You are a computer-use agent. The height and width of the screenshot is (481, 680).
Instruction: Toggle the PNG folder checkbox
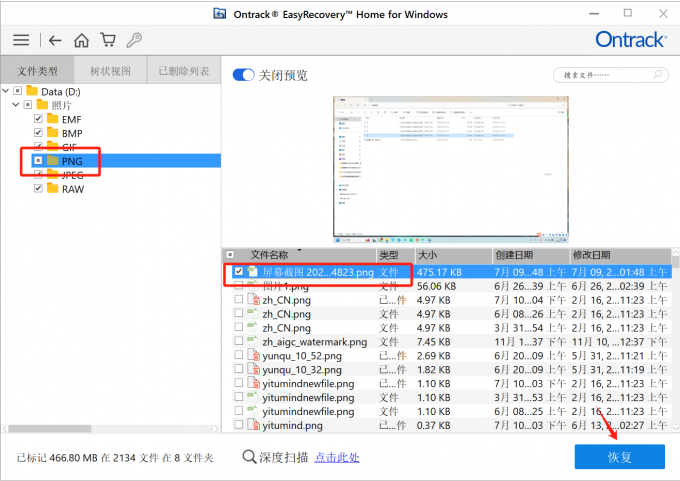coord(38,160)
